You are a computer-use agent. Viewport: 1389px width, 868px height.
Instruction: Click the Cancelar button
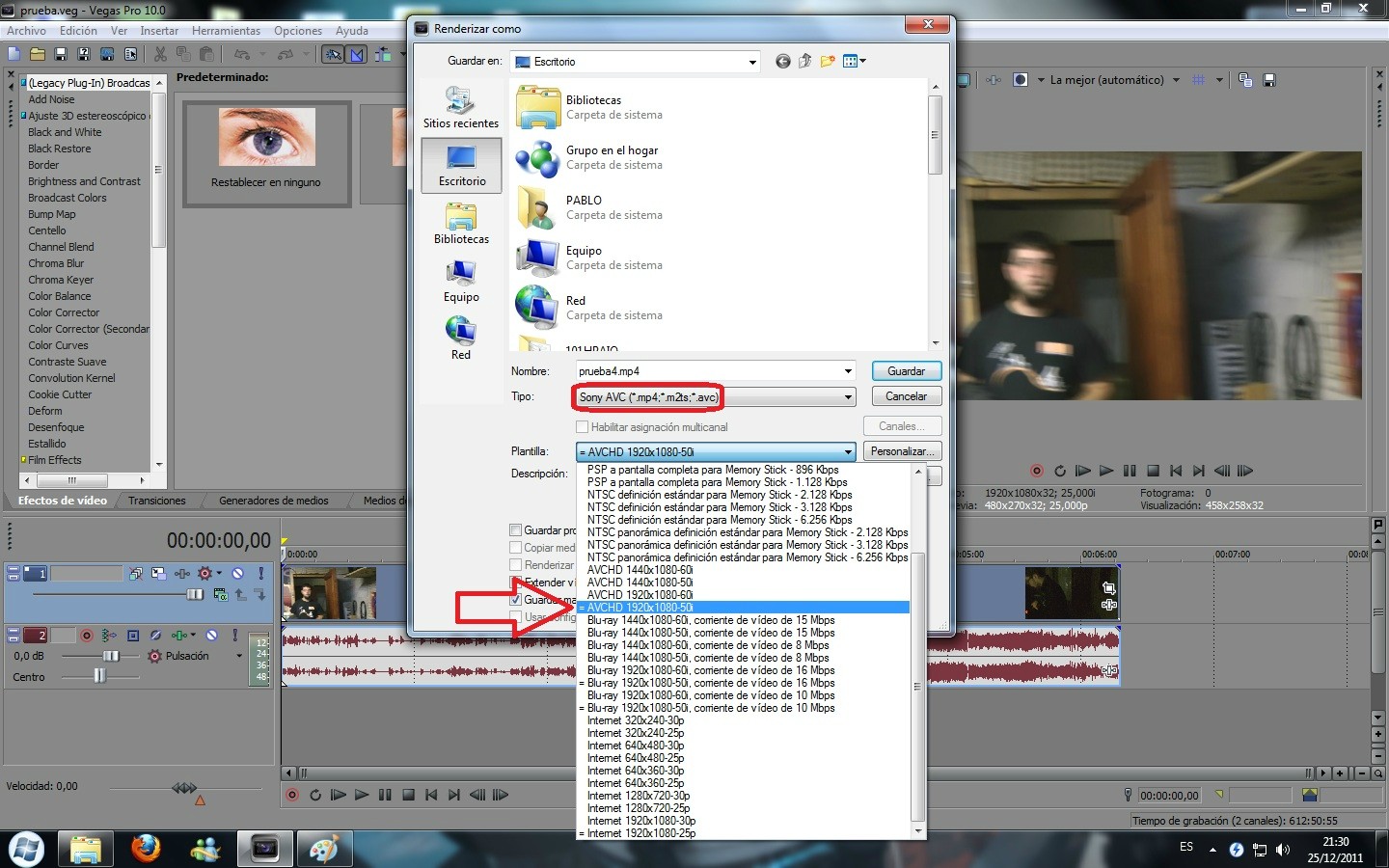pyautogui.click(x=906, y=396)
